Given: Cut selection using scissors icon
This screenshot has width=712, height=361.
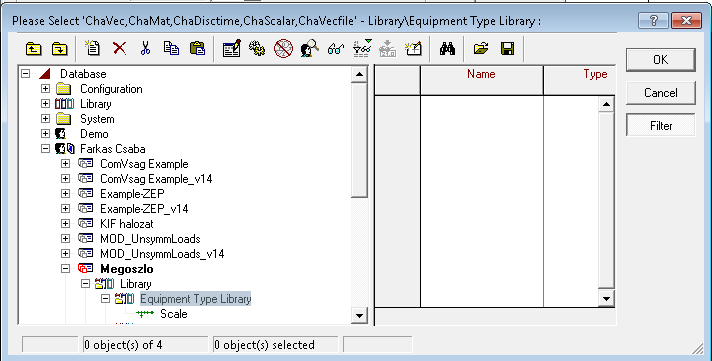Looking at the screenshot, I should click(x=145, y=48).
